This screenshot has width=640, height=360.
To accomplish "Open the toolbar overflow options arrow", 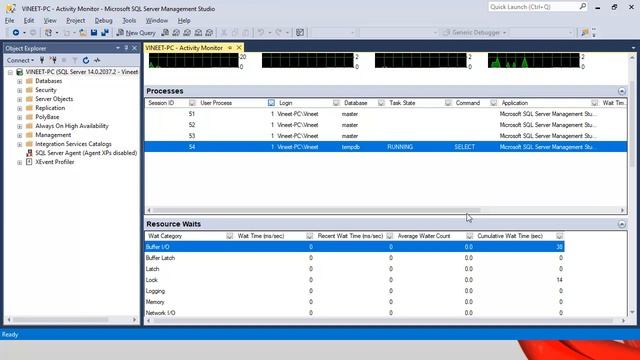I will click(594, 33).
